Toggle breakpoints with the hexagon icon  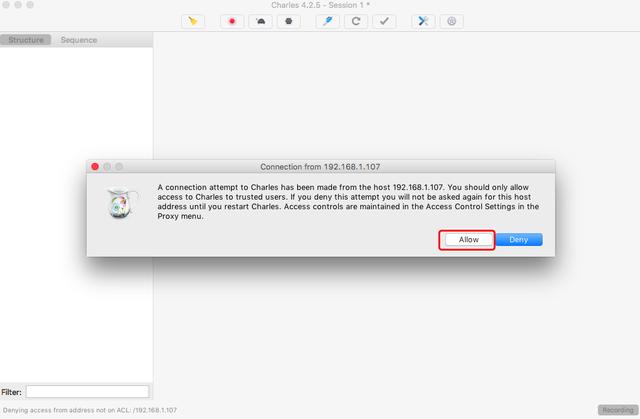point(289,21)
